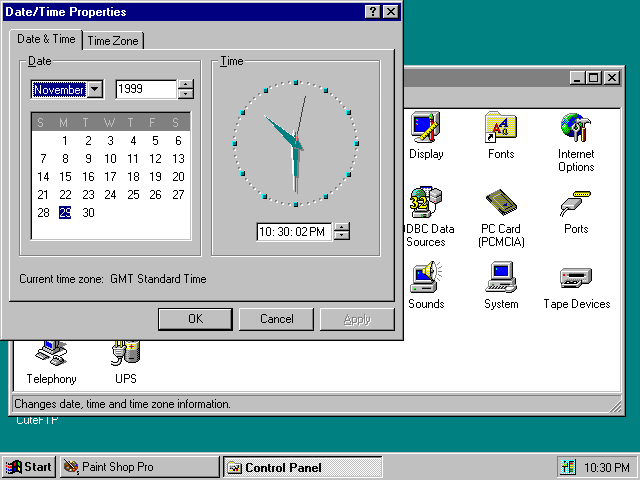Expand the month dropdown showing November
The image size is (640, 480).
pos(95,90)
